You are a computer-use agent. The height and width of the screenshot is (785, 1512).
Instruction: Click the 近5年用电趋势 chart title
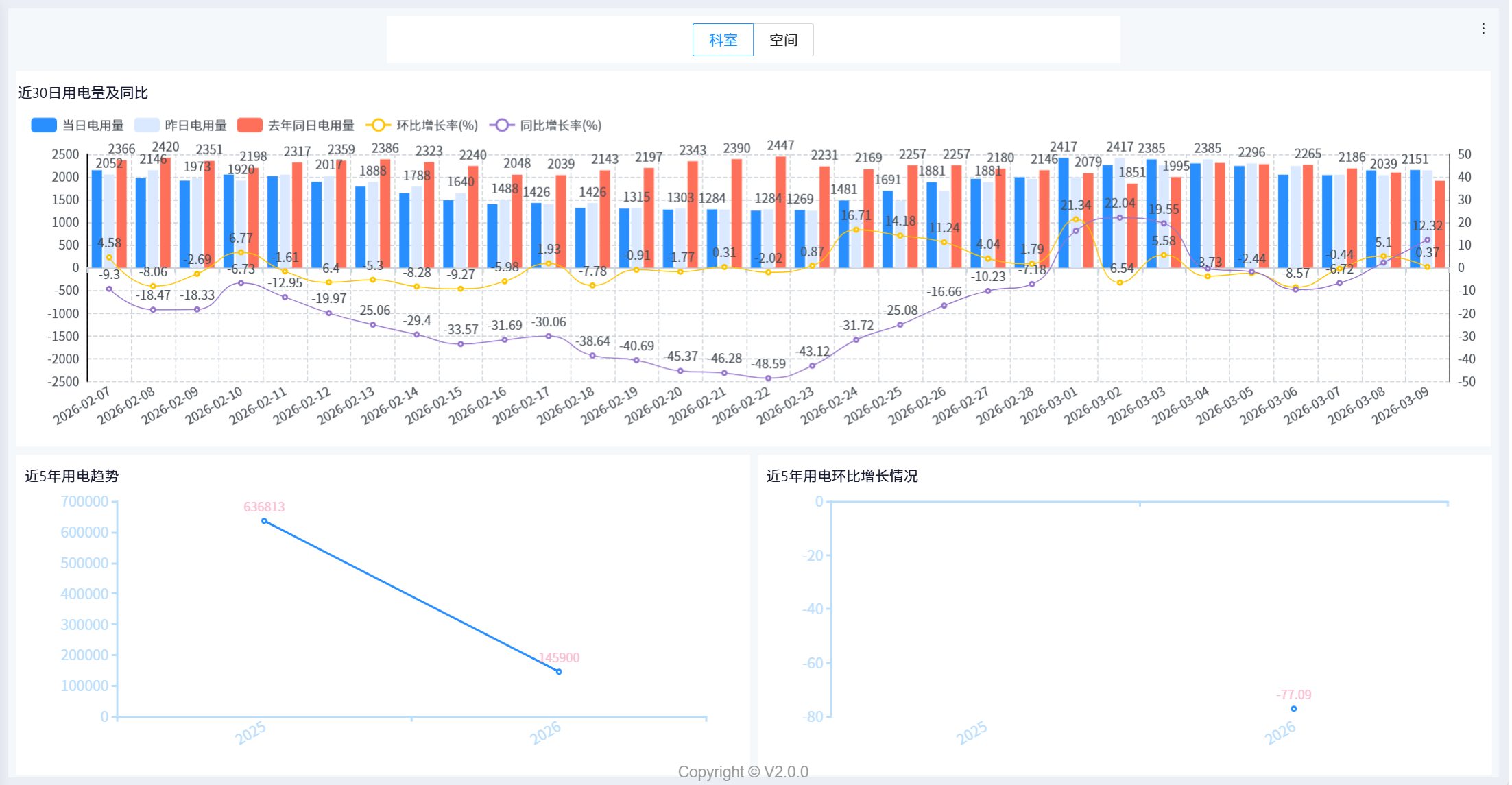pos(72,476)
